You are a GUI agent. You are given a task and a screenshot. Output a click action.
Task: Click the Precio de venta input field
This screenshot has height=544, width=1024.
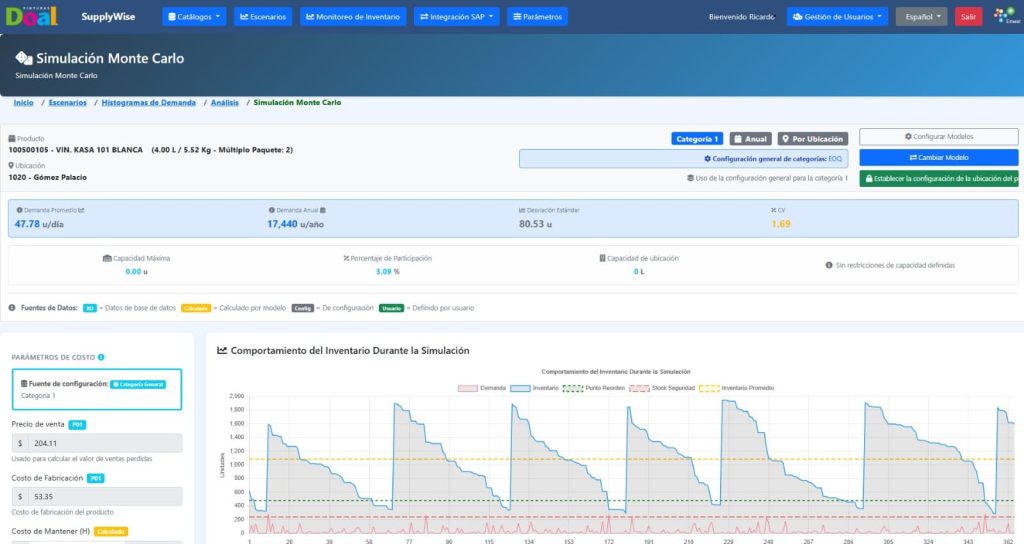[103, 443]
